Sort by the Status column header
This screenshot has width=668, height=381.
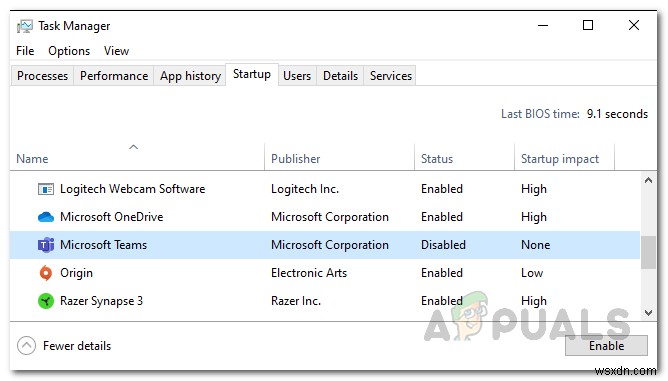tap(437, 159)
